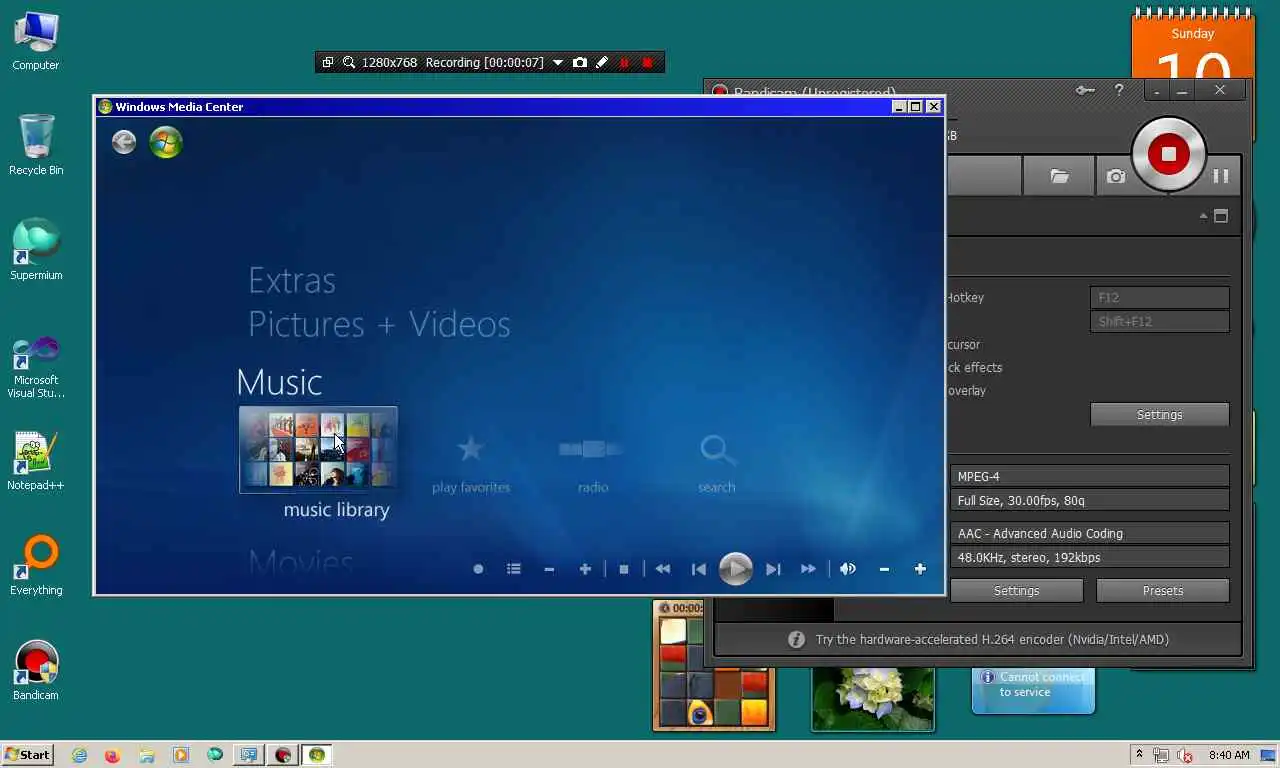Pause recording in the Bandicam window

(x=1221, y=176)
